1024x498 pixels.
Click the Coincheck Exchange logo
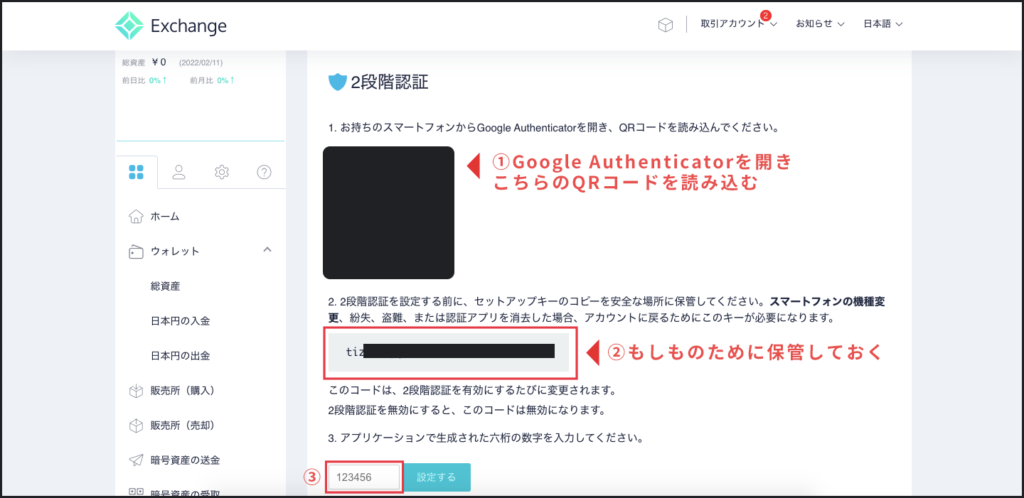(x=171, y=26)
